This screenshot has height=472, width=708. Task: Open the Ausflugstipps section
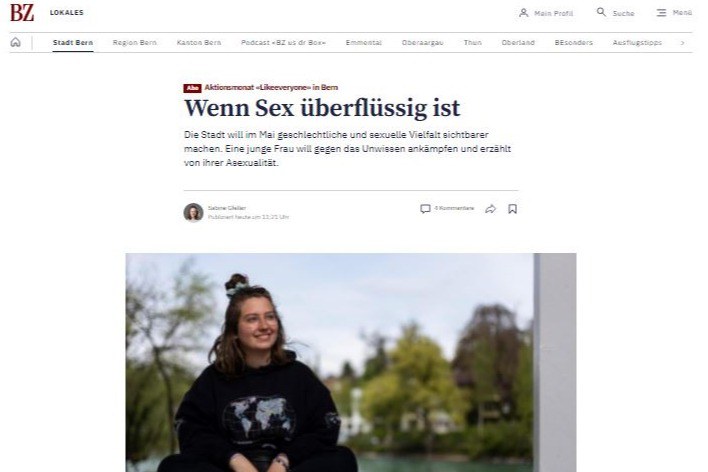click(x=637, y=42)
